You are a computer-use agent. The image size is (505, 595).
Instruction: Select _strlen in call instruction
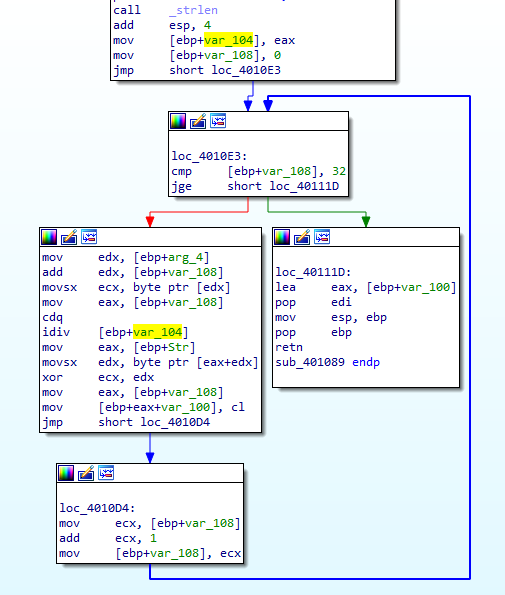coord(194,10)
